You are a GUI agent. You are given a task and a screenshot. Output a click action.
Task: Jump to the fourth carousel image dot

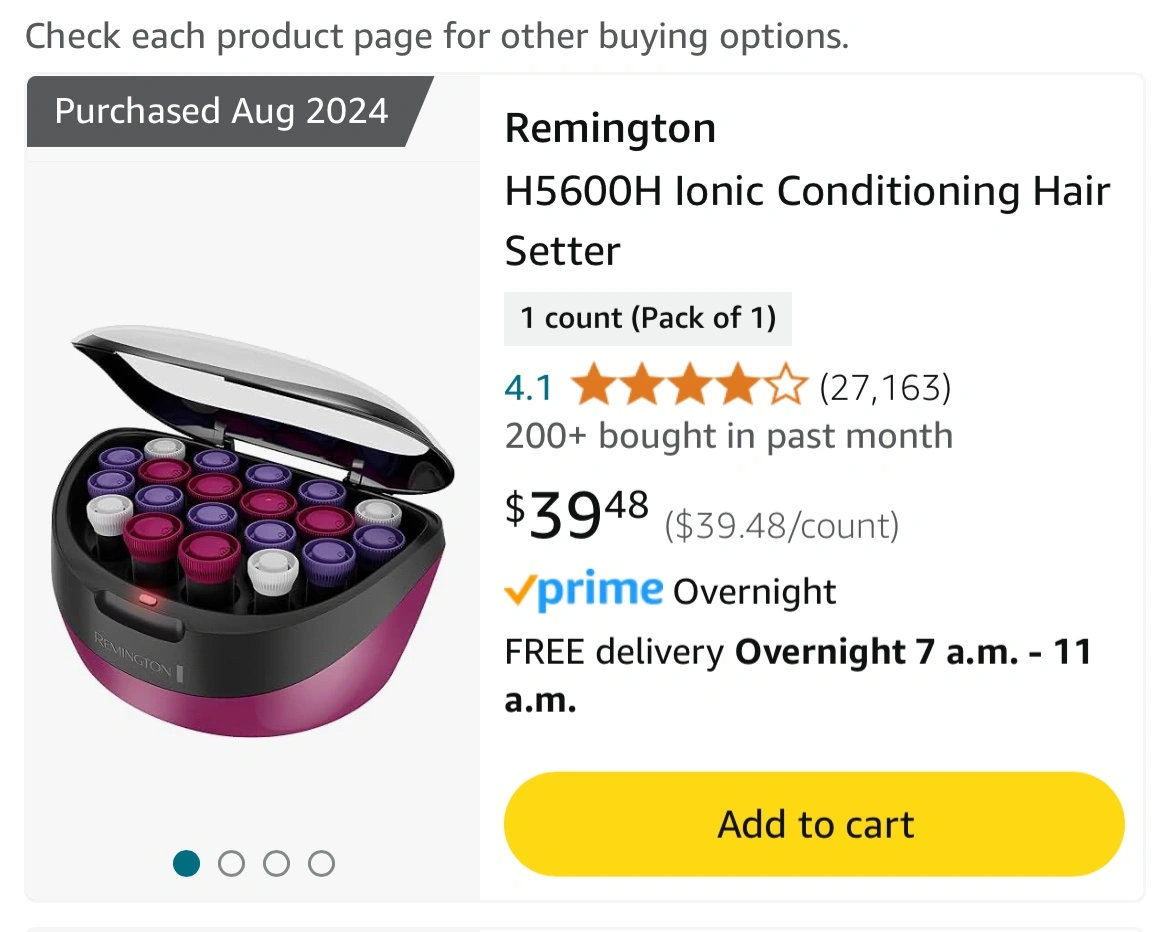click(321, 863)
